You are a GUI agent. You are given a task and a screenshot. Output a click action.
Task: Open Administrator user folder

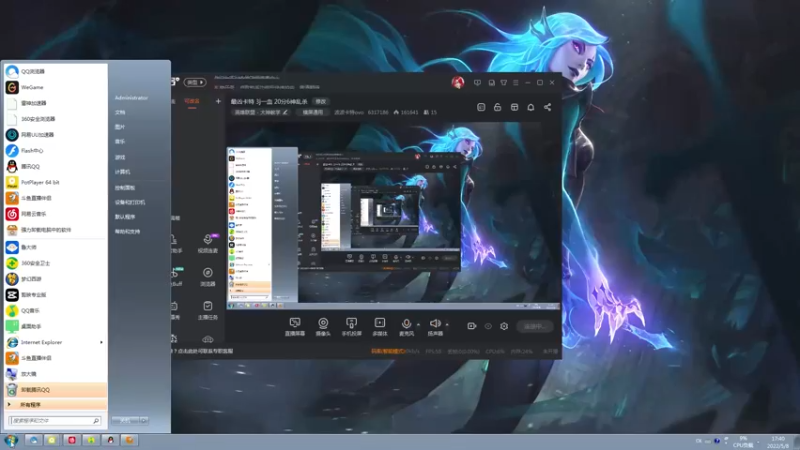(x=131, y=98)
